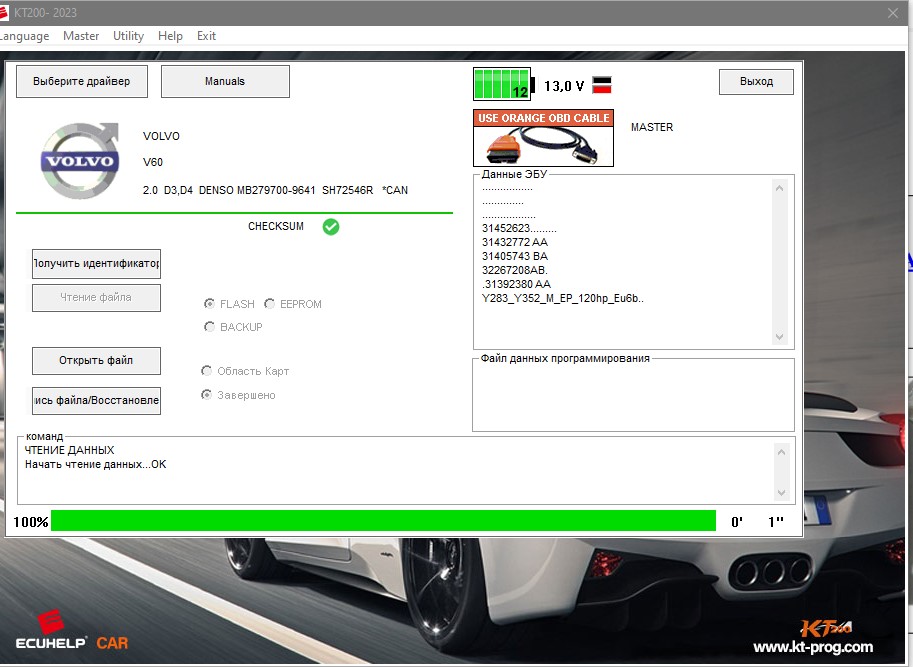Click the Manuals button
This screenshot has width=913, height=667.
(225, 81)
